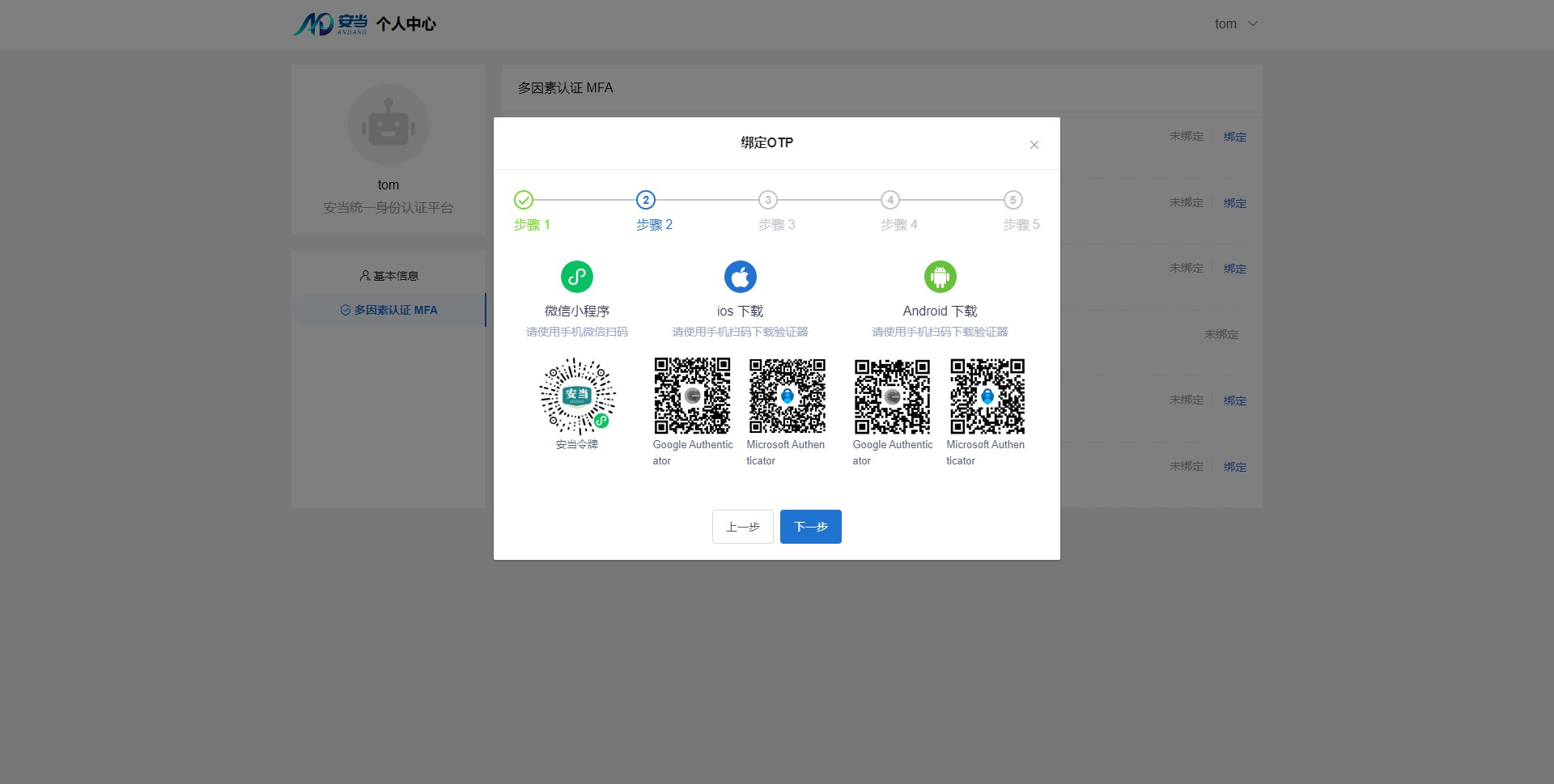The height and width of the screenshot is (784, 1554).
Task: Click the 安当统一身份认证平台 text
Action: pyautogui.click(x=388, y=208)
